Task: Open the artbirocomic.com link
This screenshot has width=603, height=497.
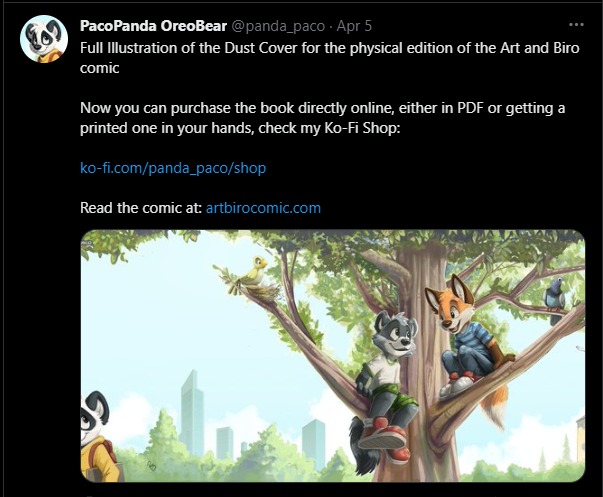Action: [263, 208]
